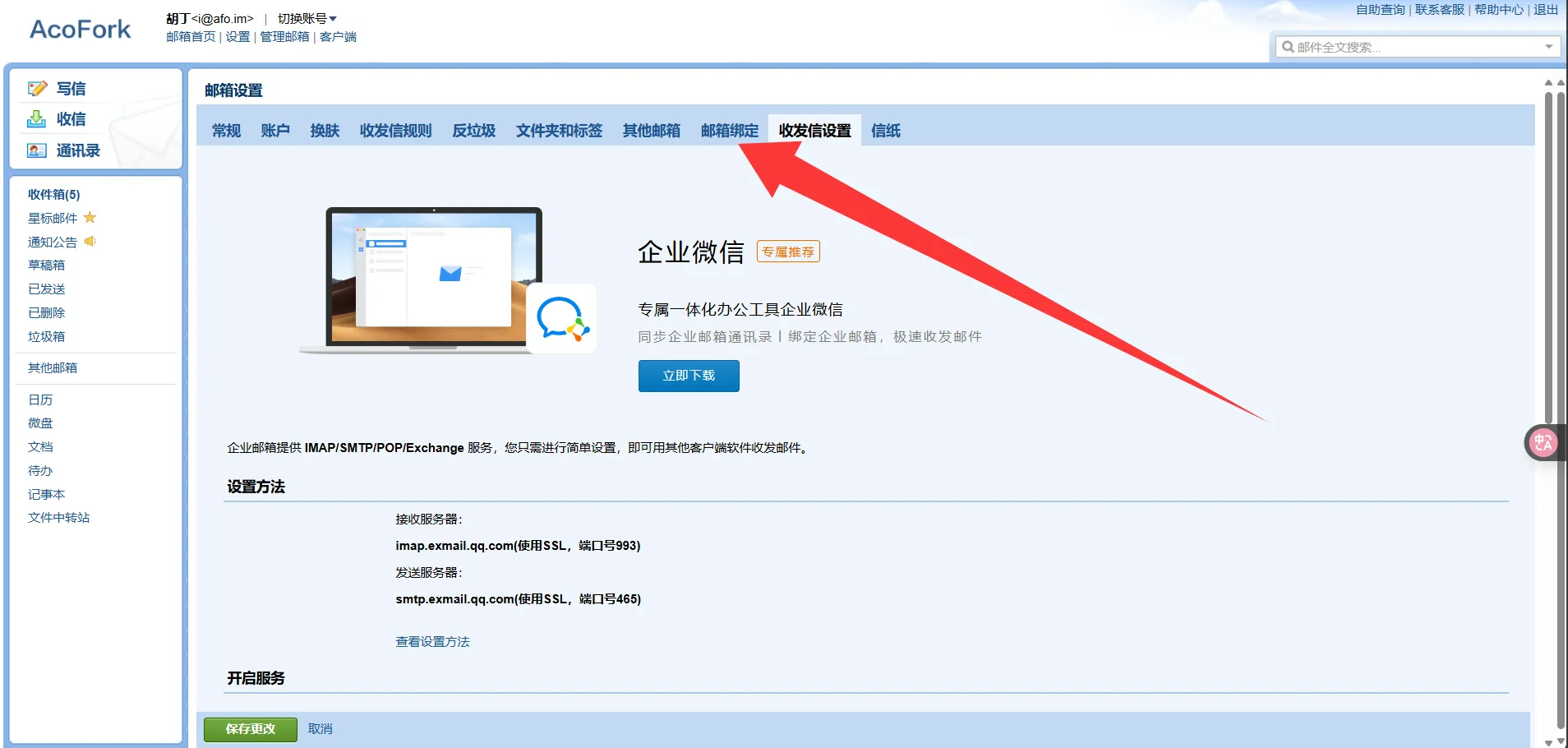Open the 查看设置方法 link

432,642
